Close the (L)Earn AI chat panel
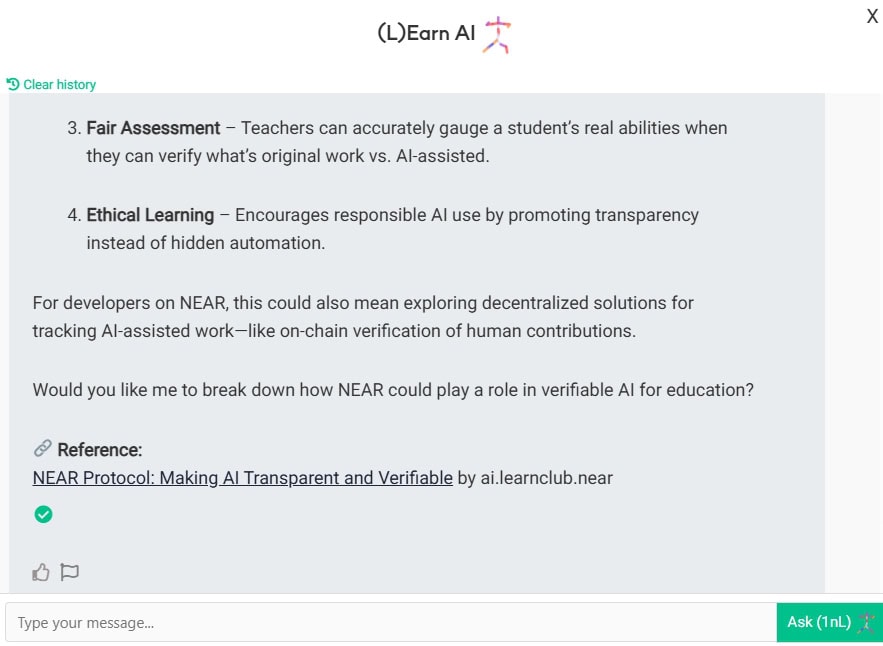 (872, 16)
